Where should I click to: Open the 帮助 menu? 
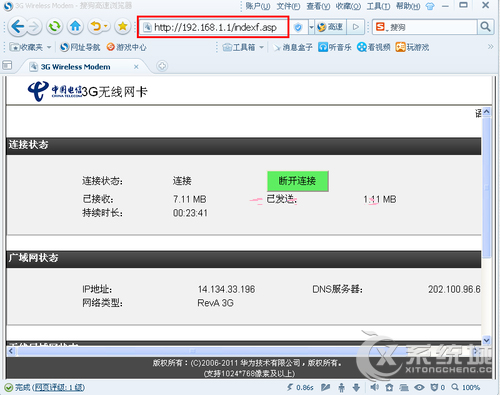click(408, 6)
